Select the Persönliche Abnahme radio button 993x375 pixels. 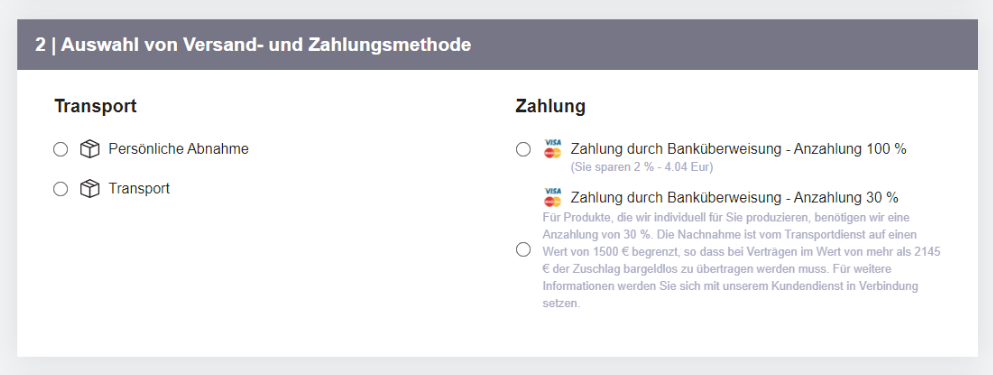coord(61,149)
